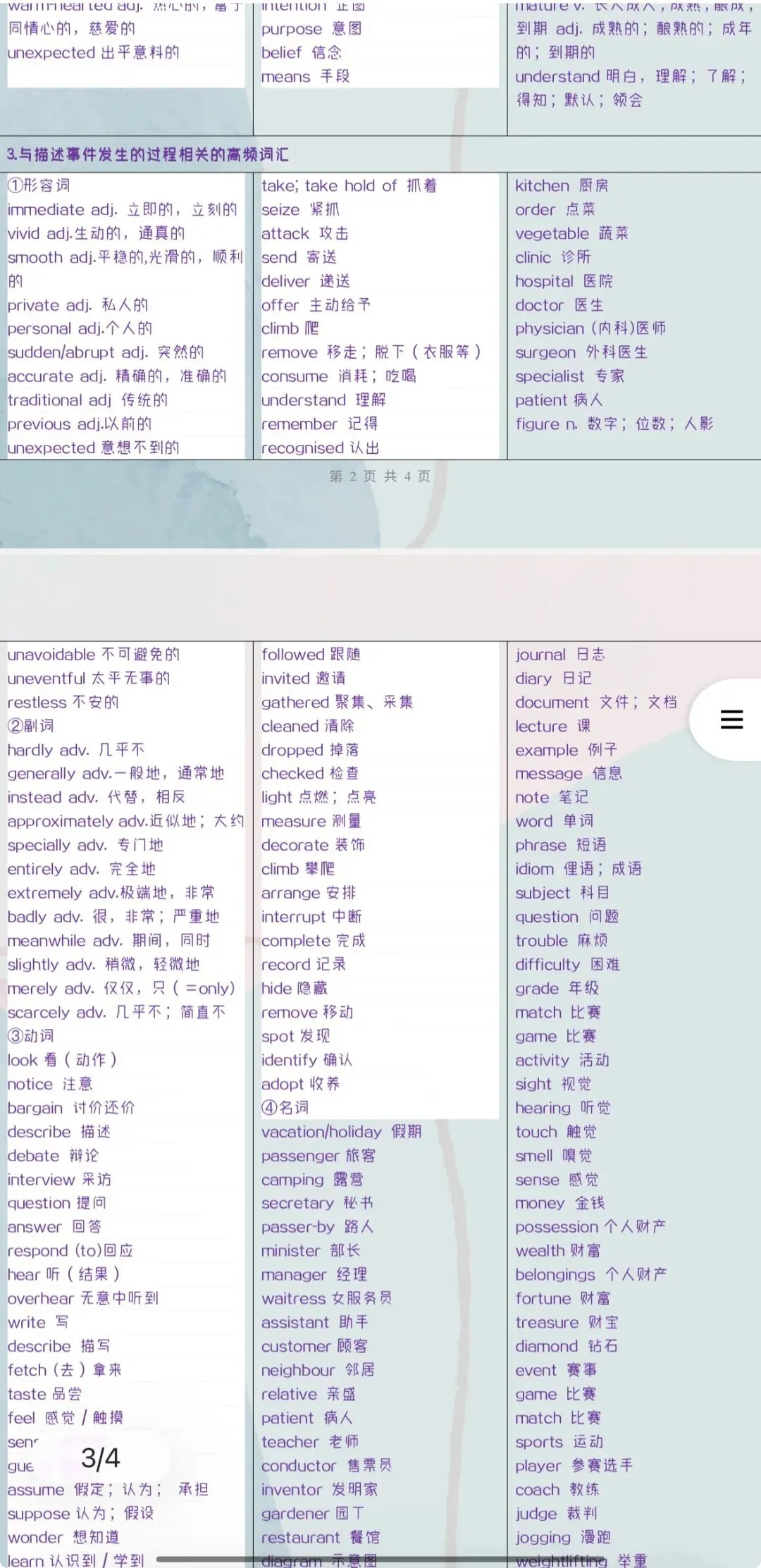
Task: Click the 'take; take hold of' entry
Action: click(x=349, y=186)
